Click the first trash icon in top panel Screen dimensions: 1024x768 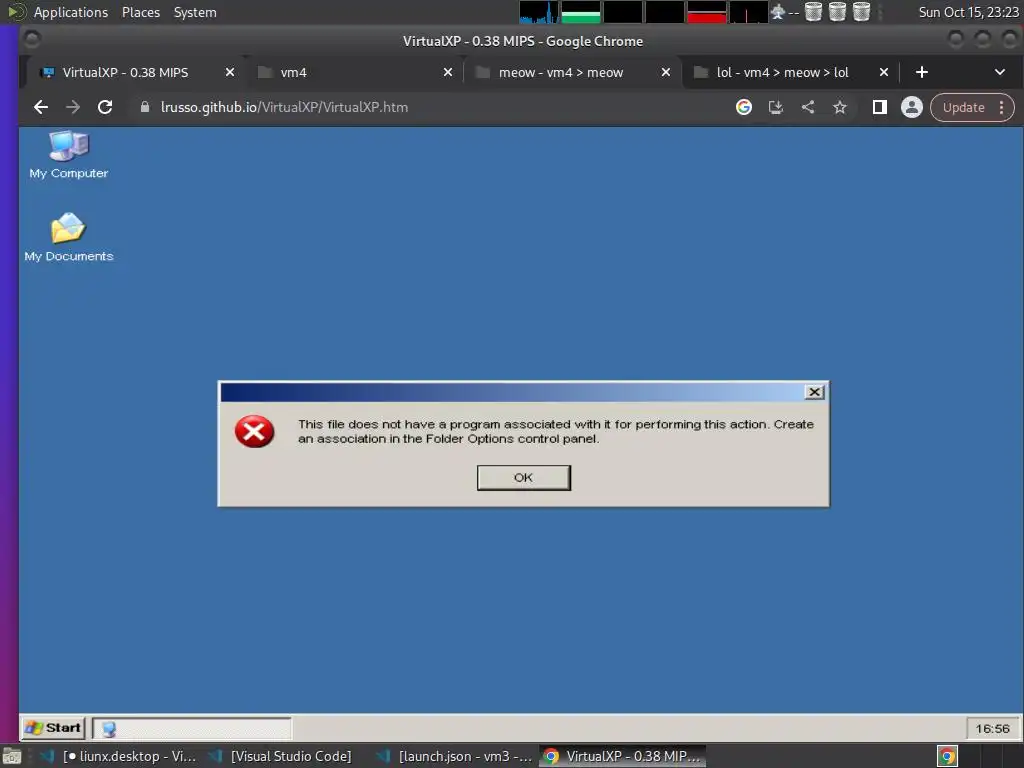coord(813,12)
